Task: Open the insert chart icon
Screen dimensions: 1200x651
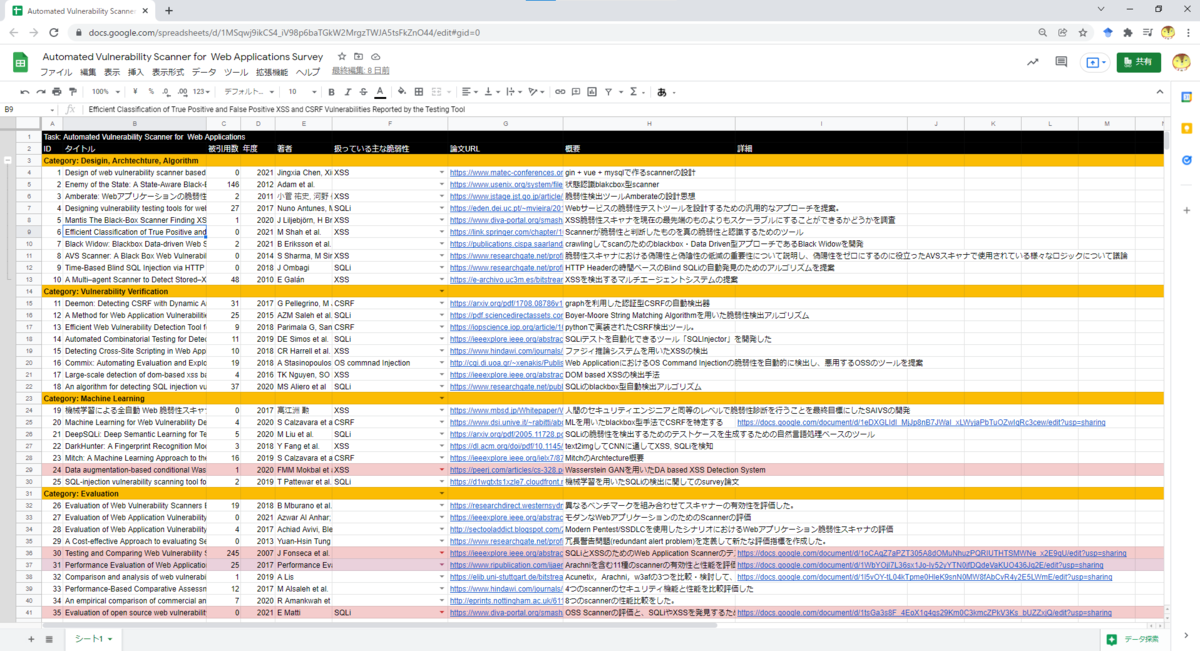Action: 593,91
